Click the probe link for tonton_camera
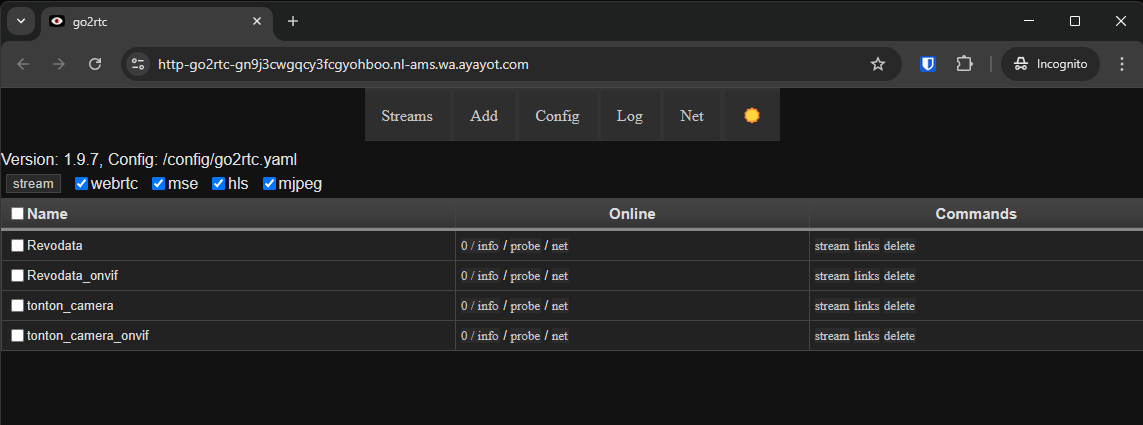 (525, 306)
